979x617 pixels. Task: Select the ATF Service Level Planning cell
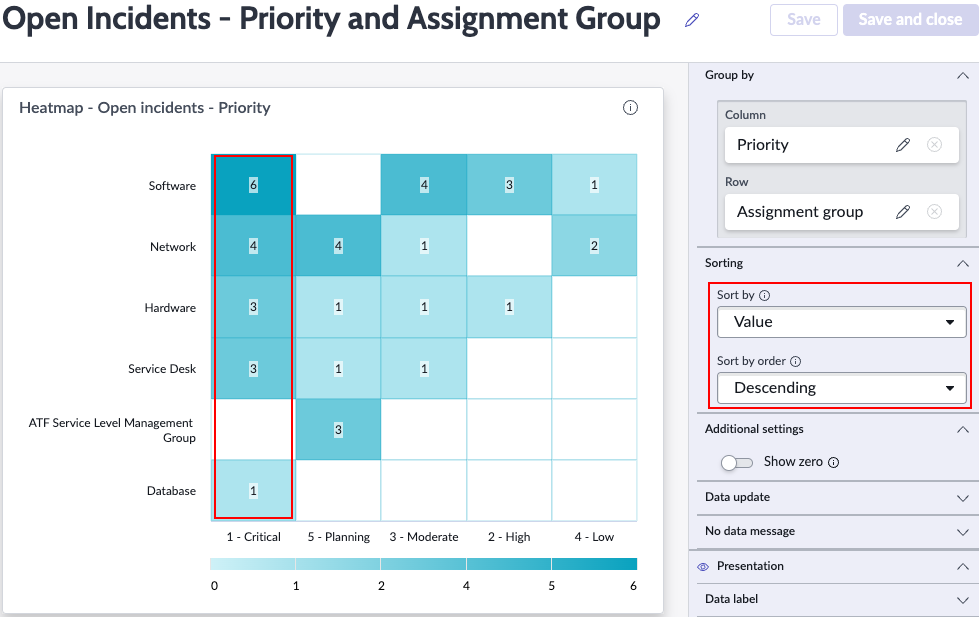(338, 429)
